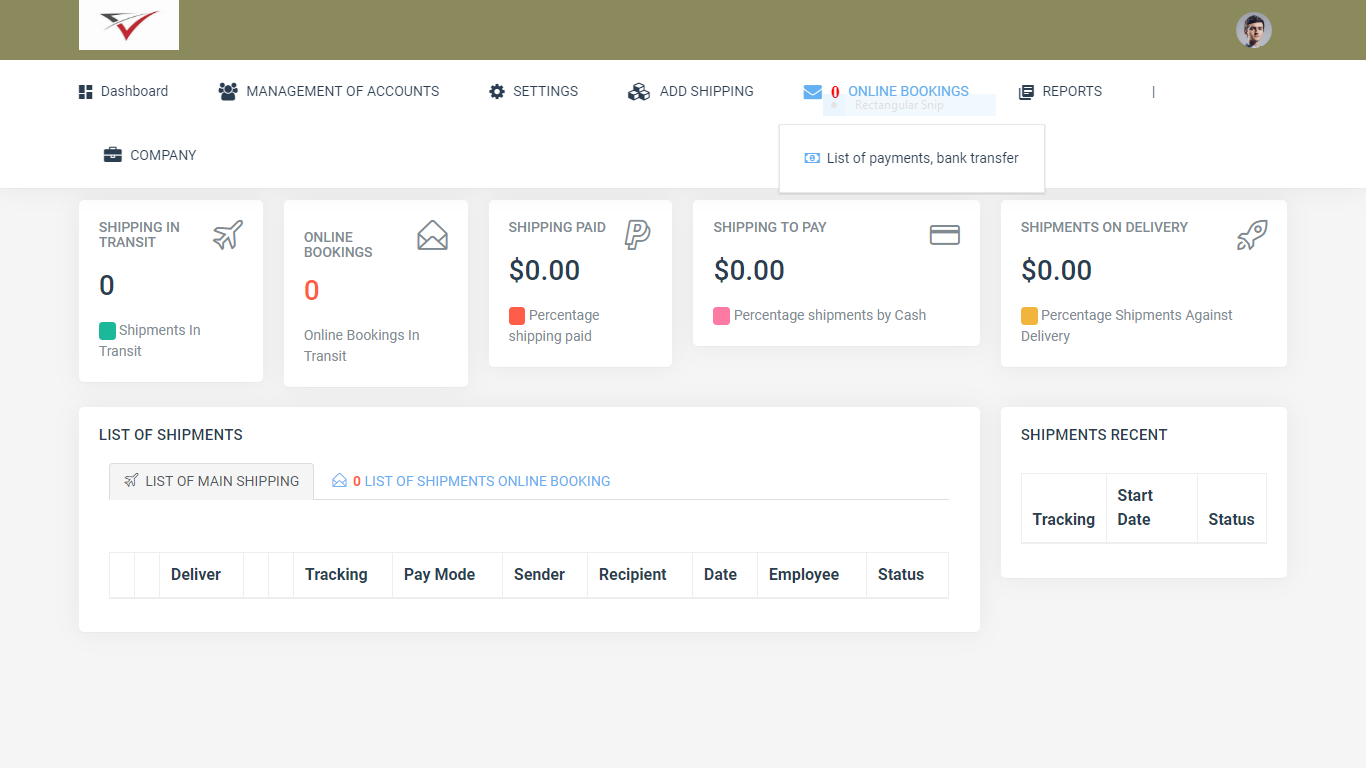Click the green Shipments In Transit swatch
This screenshot has height=768, width=1366.
[107, 331]
